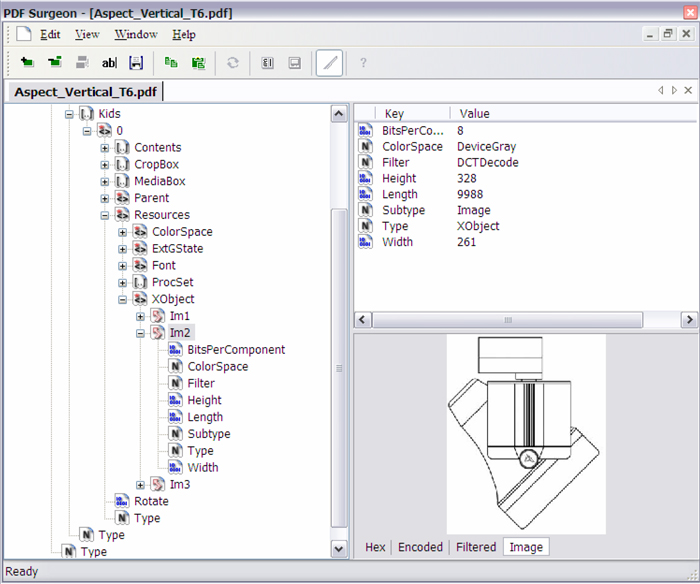Expand the Im1 image node
700x584 pixels.
[140, 317]
